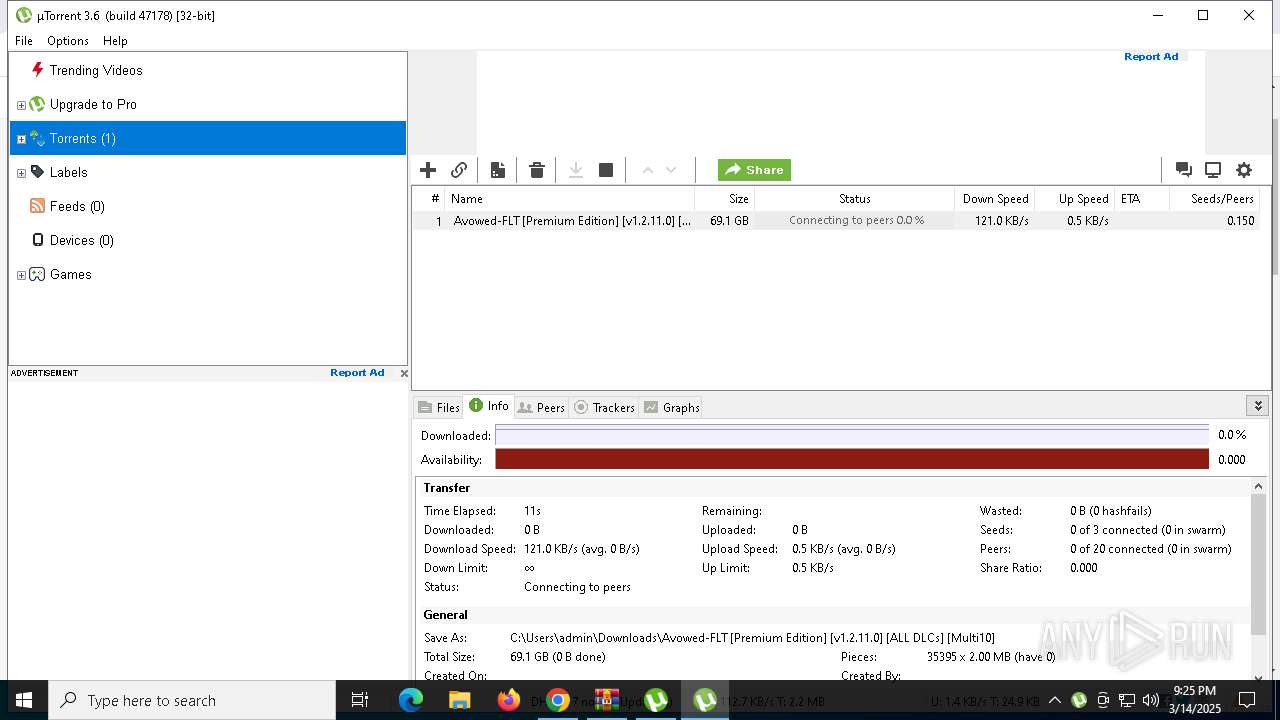Sort by Seeds/Peers column header
This screenshot has height=720, width=1280.
click(x=1216, y=198)
